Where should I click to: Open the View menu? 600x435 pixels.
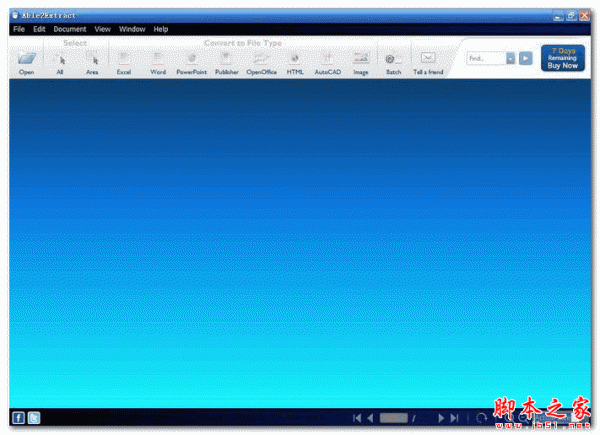click(103, 29)
